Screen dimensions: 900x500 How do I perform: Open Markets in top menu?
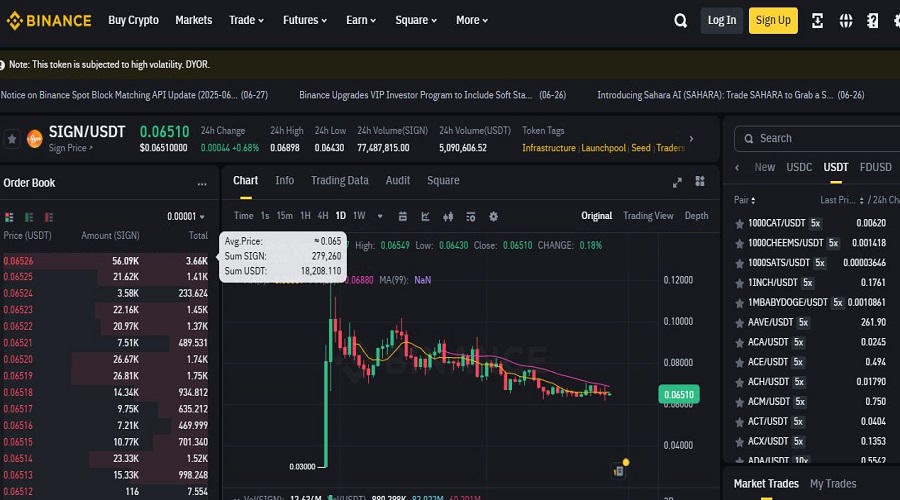tap(193, 20)
